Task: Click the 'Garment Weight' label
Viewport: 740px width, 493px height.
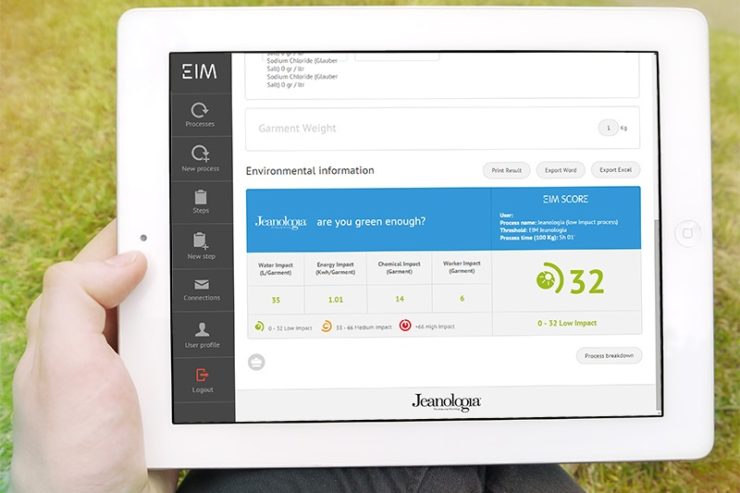Action: tap(297, 128)
